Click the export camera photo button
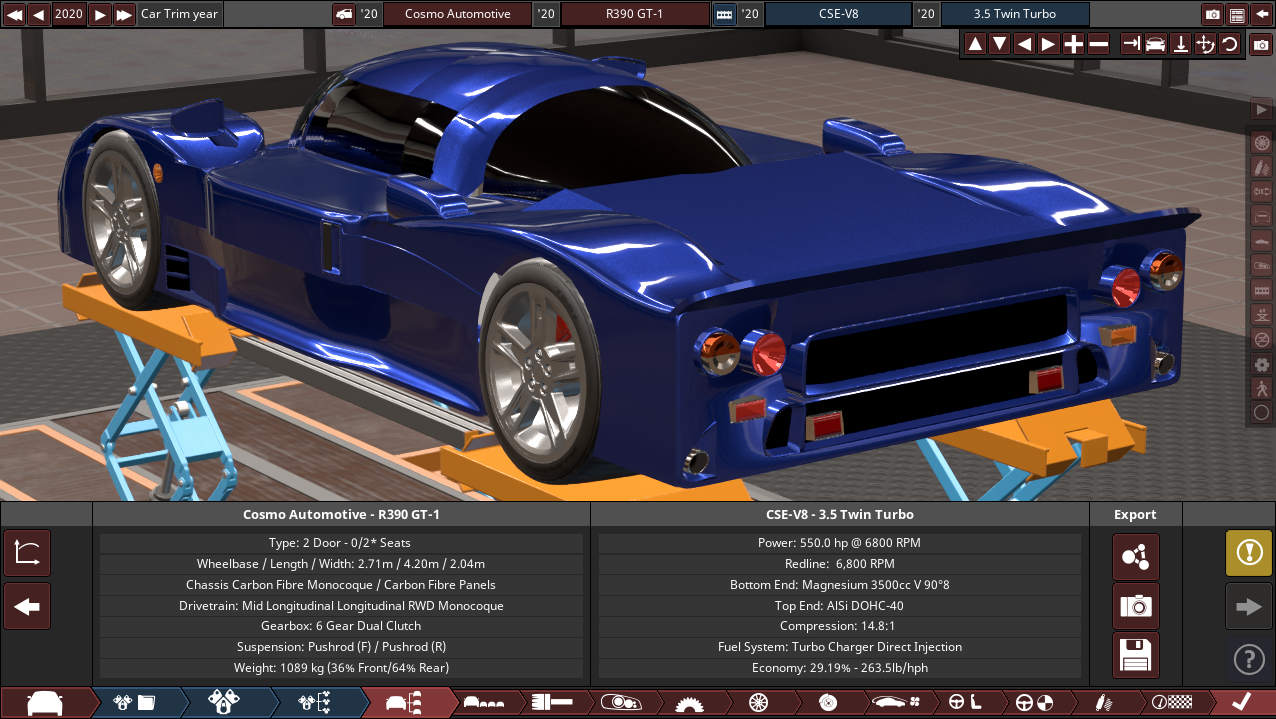 coord(1136,606)
